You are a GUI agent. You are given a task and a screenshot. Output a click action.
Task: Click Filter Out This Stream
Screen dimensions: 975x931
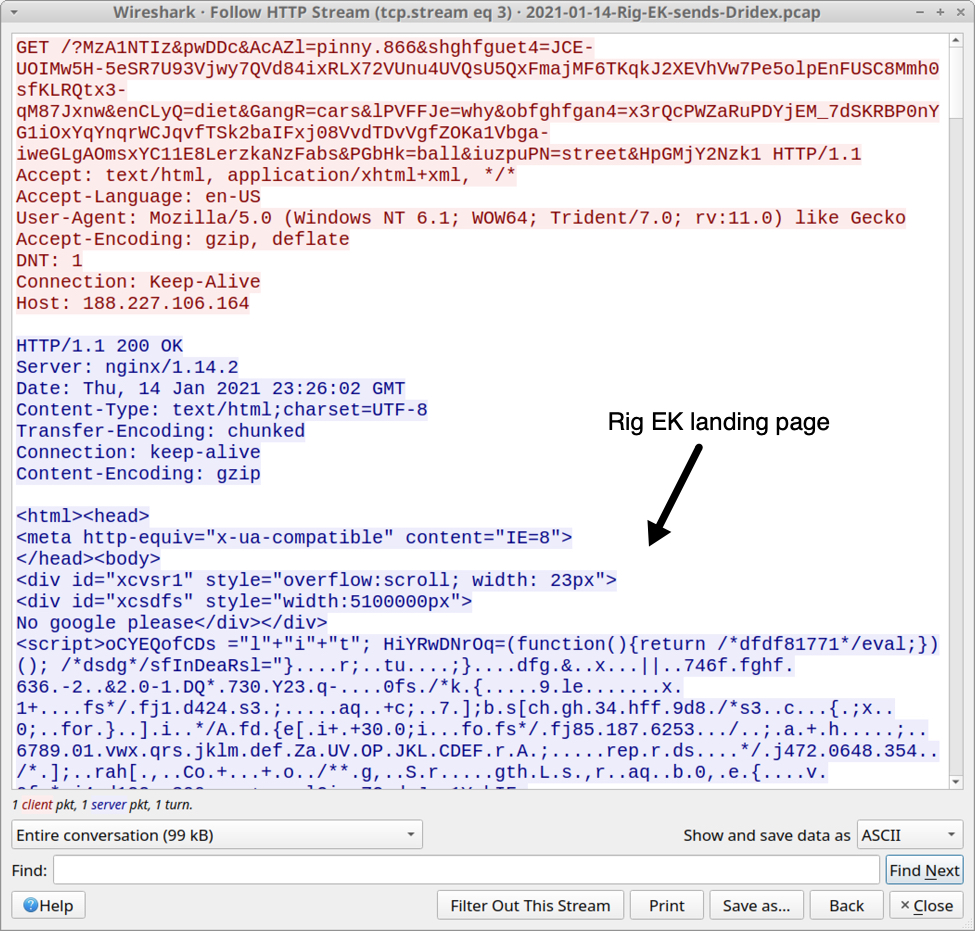pyautogui.click(x=530, y=906)
